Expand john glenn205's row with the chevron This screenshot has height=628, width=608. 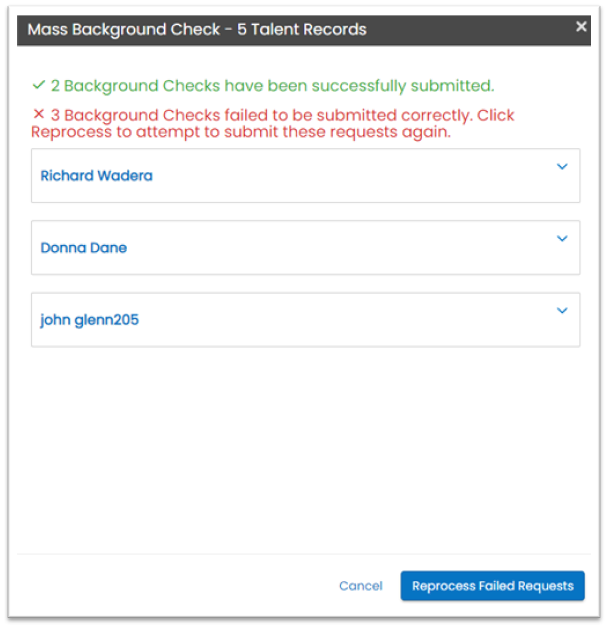tap(562, 311)
